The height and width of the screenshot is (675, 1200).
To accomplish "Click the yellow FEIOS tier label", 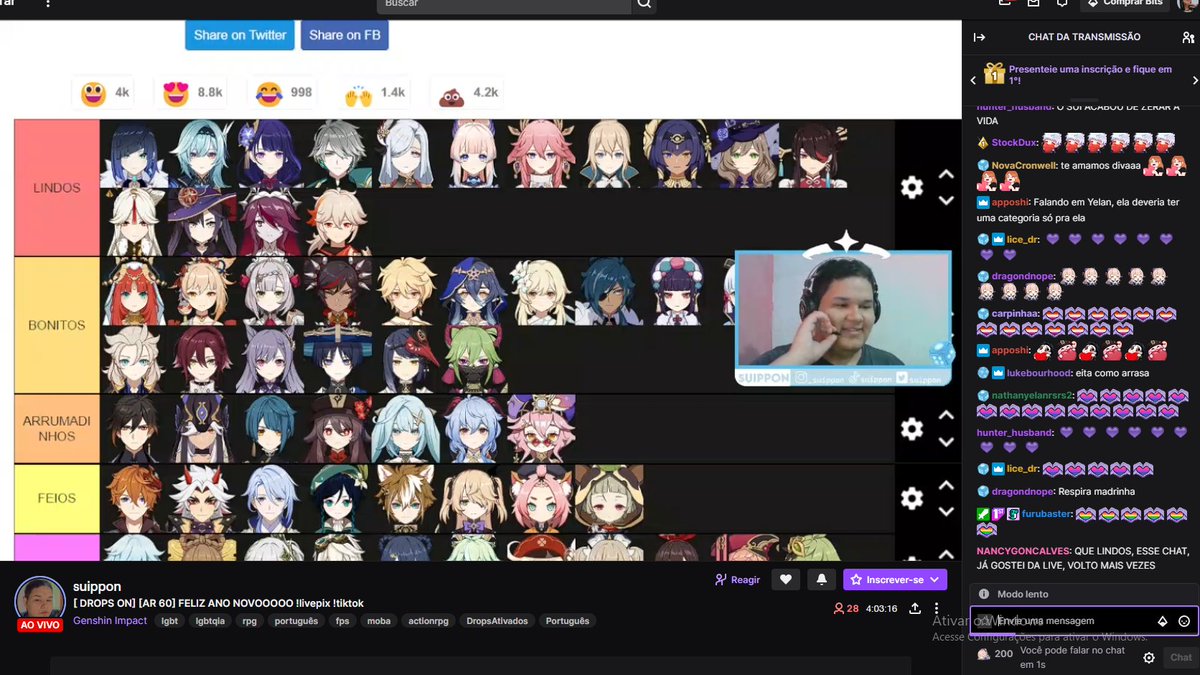I will point(57,498).
